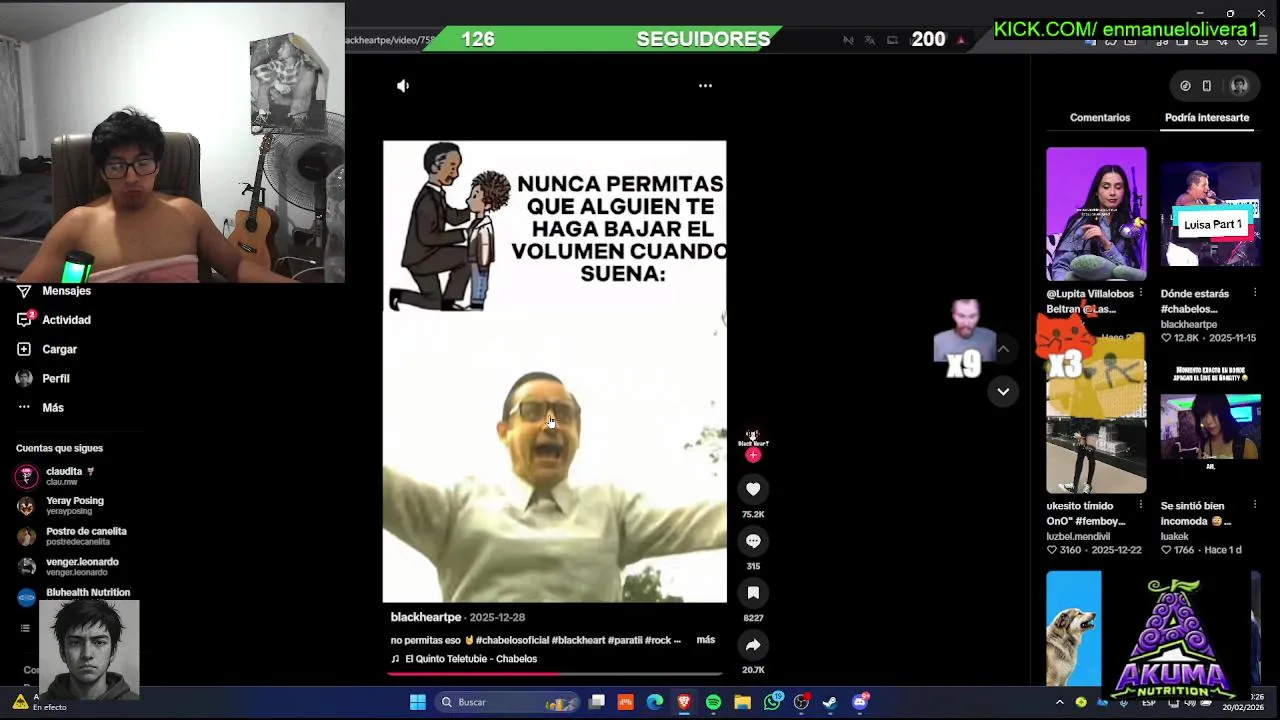This screenshot has height=720, width=1280.
Task: Click the luakek author name
Action: [1174, 537]
